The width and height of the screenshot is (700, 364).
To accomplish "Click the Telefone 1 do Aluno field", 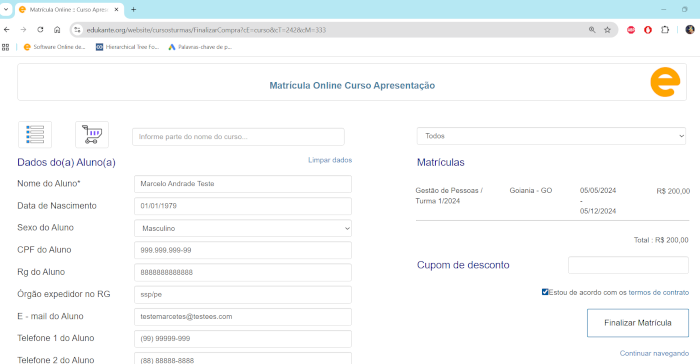I will pos(243,339).
